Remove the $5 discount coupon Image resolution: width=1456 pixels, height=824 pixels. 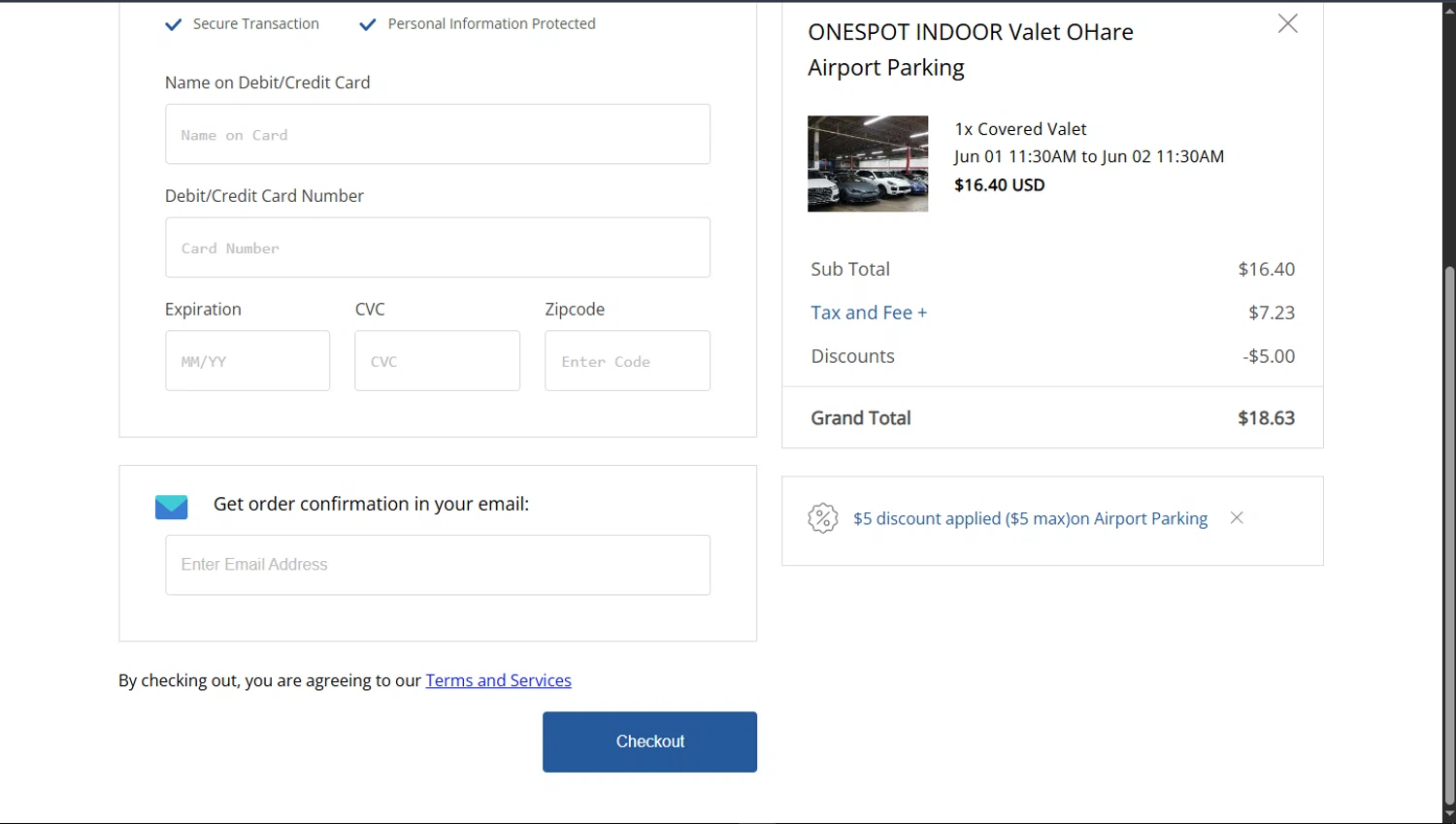tap(1237, 518)
